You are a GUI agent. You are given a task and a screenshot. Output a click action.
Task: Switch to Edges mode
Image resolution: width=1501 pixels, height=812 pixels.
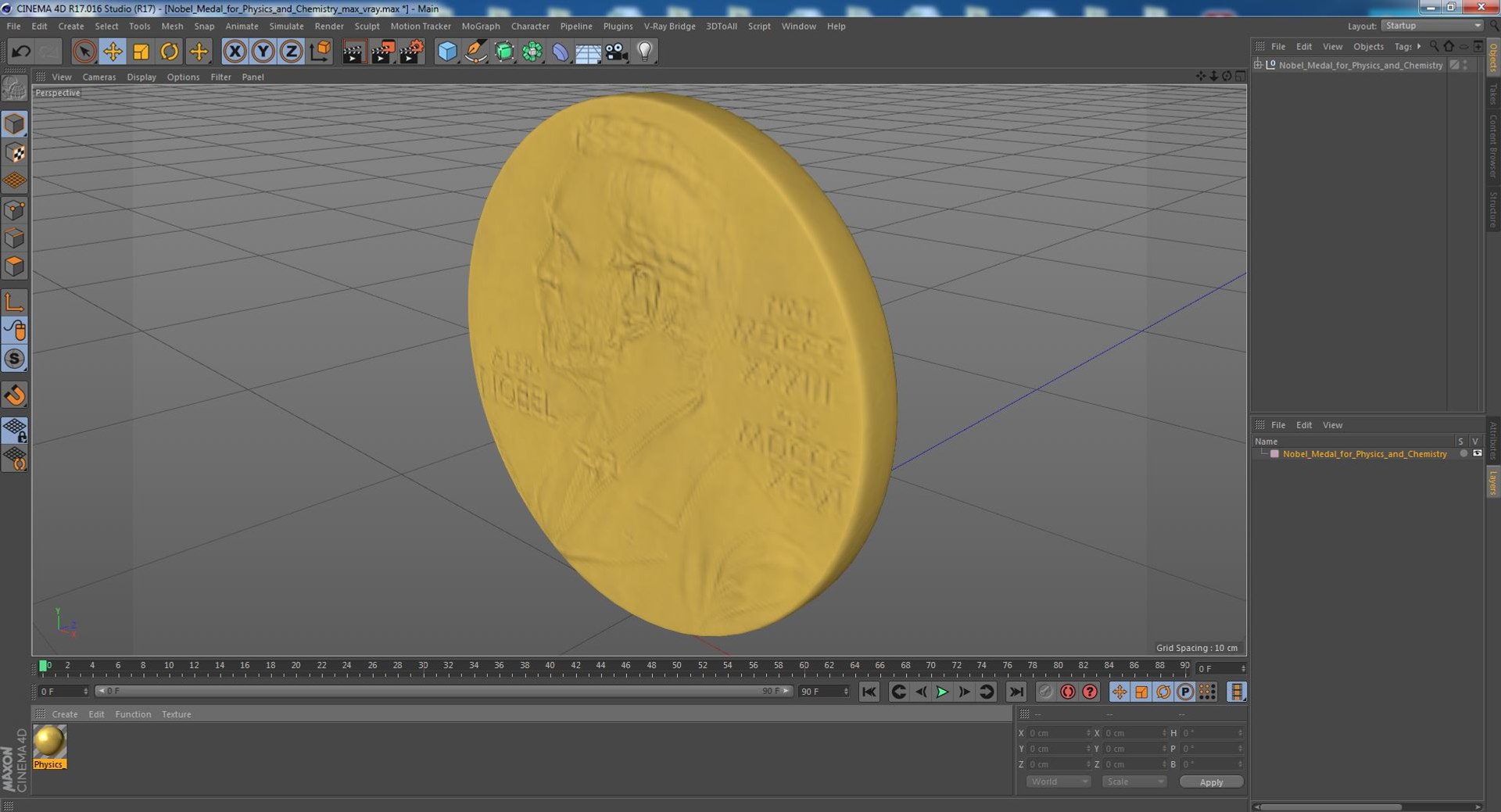15,238
